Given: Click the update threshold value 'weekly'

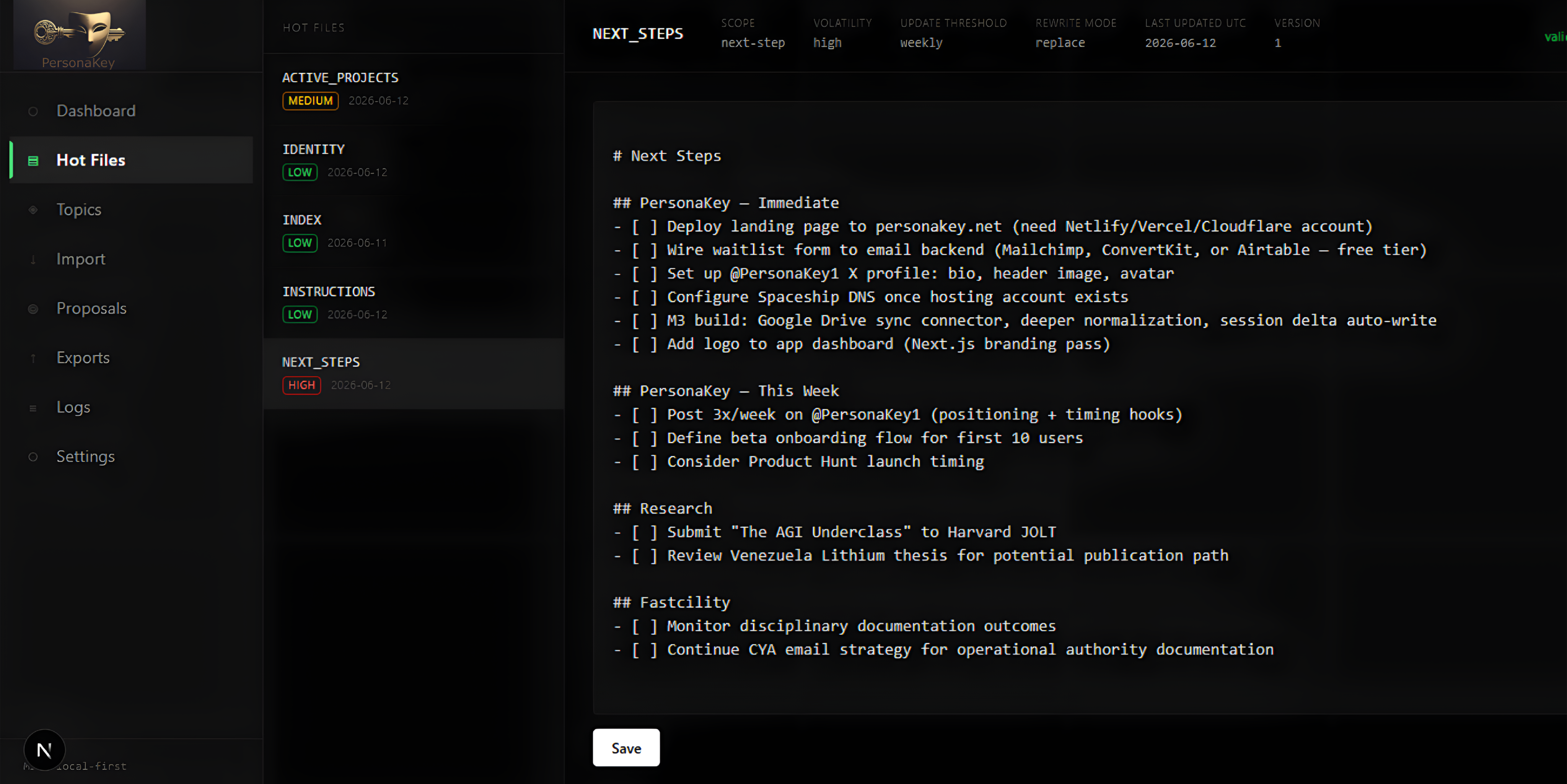Looking at the screenshot, I should coord(922,42).
